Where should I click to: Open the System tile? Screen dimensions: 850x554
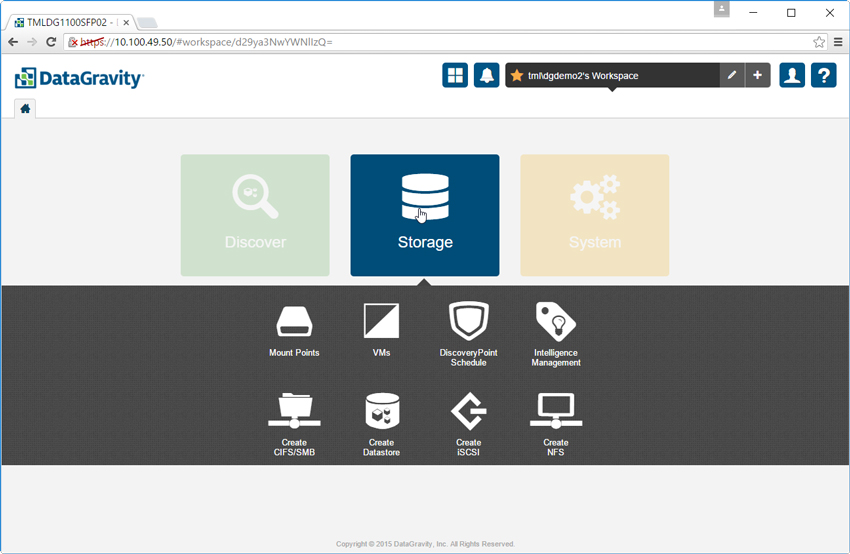[595, 215]
